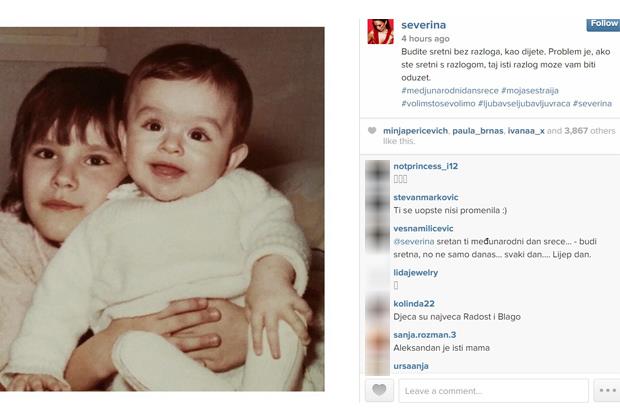Open hashtag #medjunarodnidansrece

point(450,91)
